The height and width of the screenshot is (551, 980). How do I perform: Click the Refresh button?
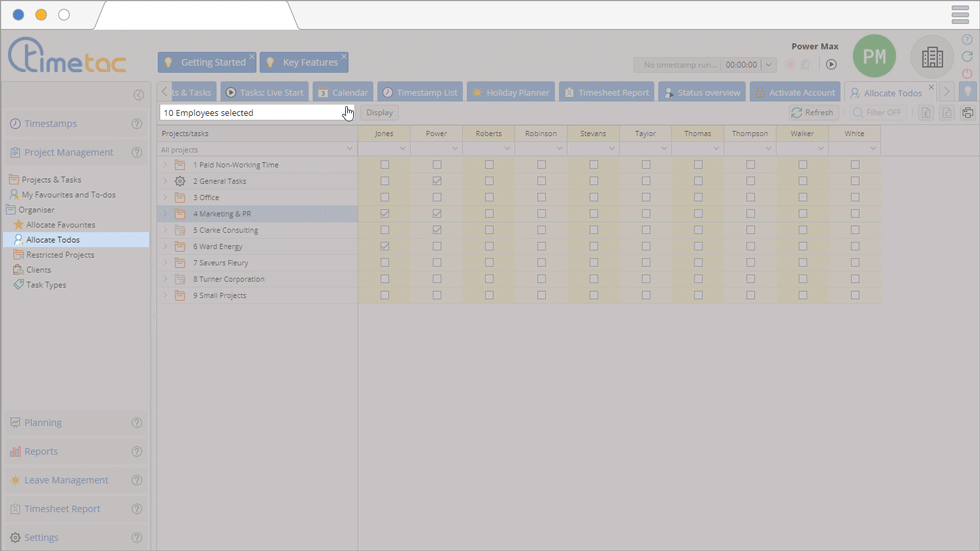click(x=811, y=113)
